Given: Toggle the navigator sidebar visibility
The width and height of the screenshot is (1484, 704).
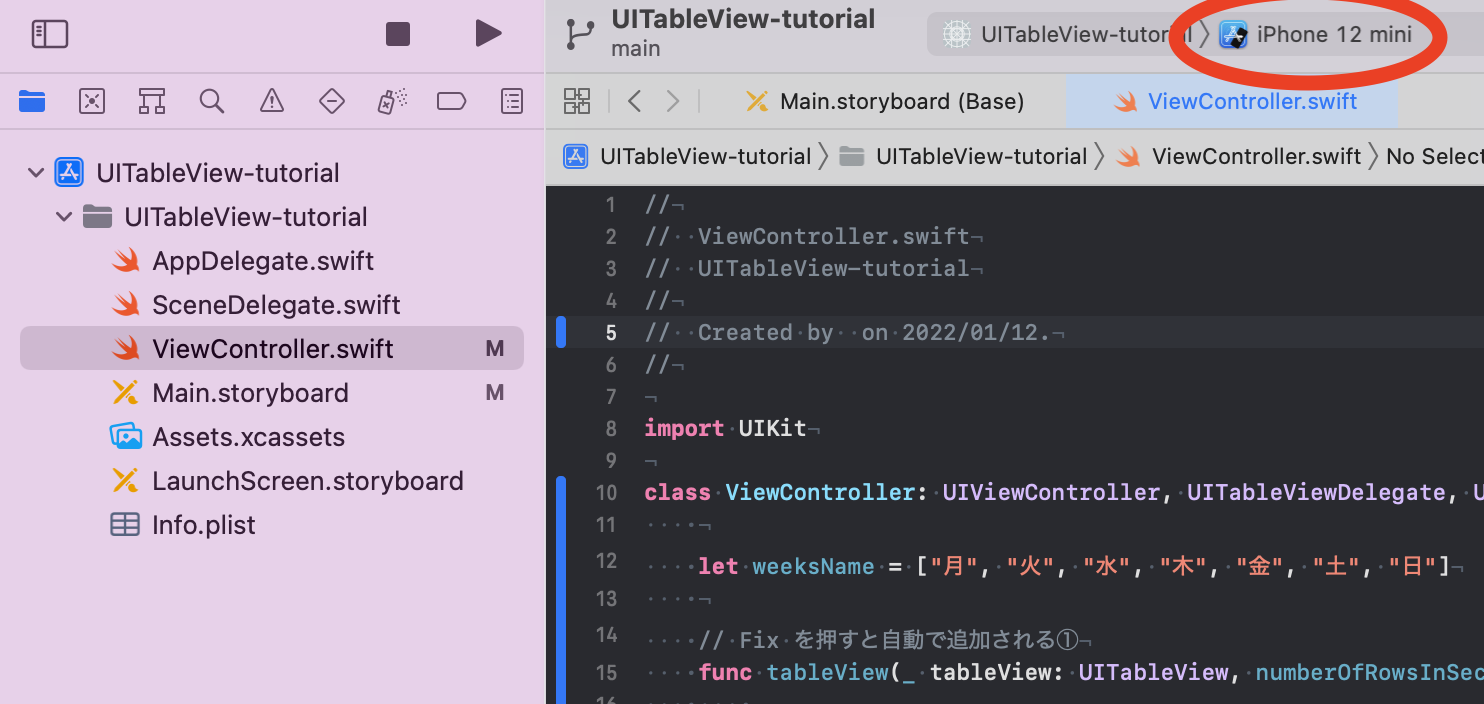Looking at the screenshot, I should 49,34.
